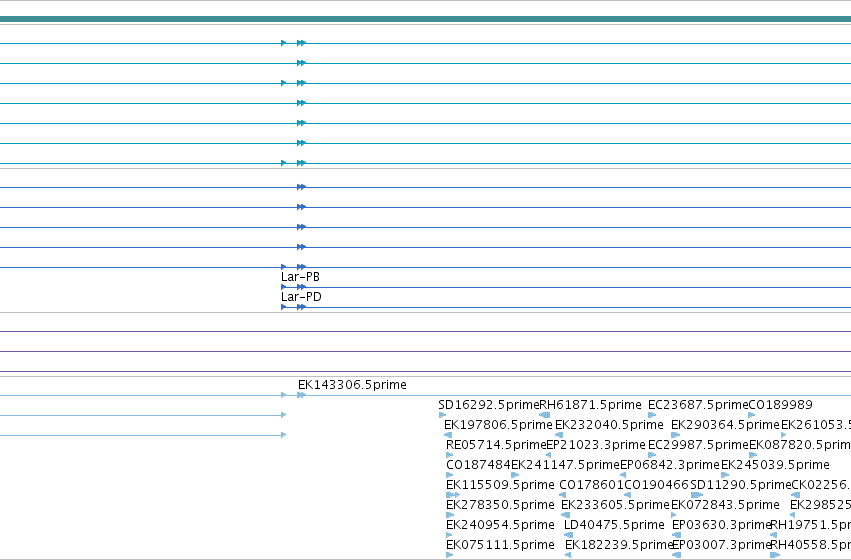Click the EK233605.5prime label
This screenshot has height=560, width=851.
(x=615, y=505)
